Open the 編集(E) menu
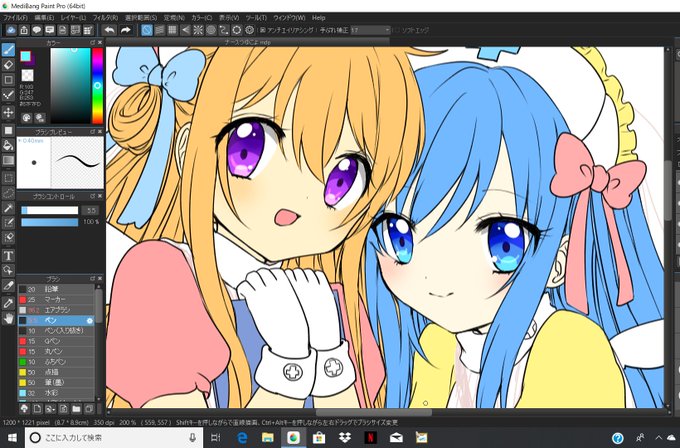 (44, 18)
